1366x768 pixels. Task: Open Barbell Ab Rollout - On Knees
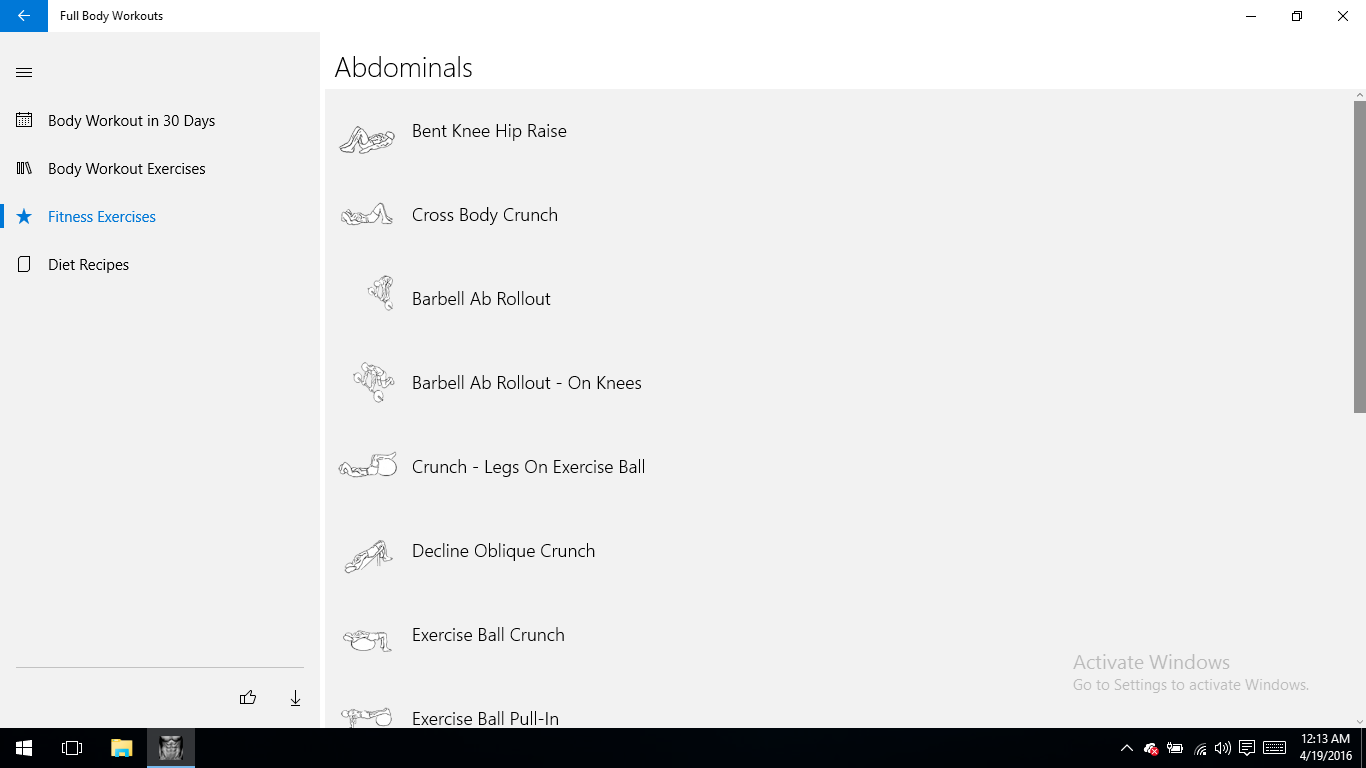[x=526, y=383]
